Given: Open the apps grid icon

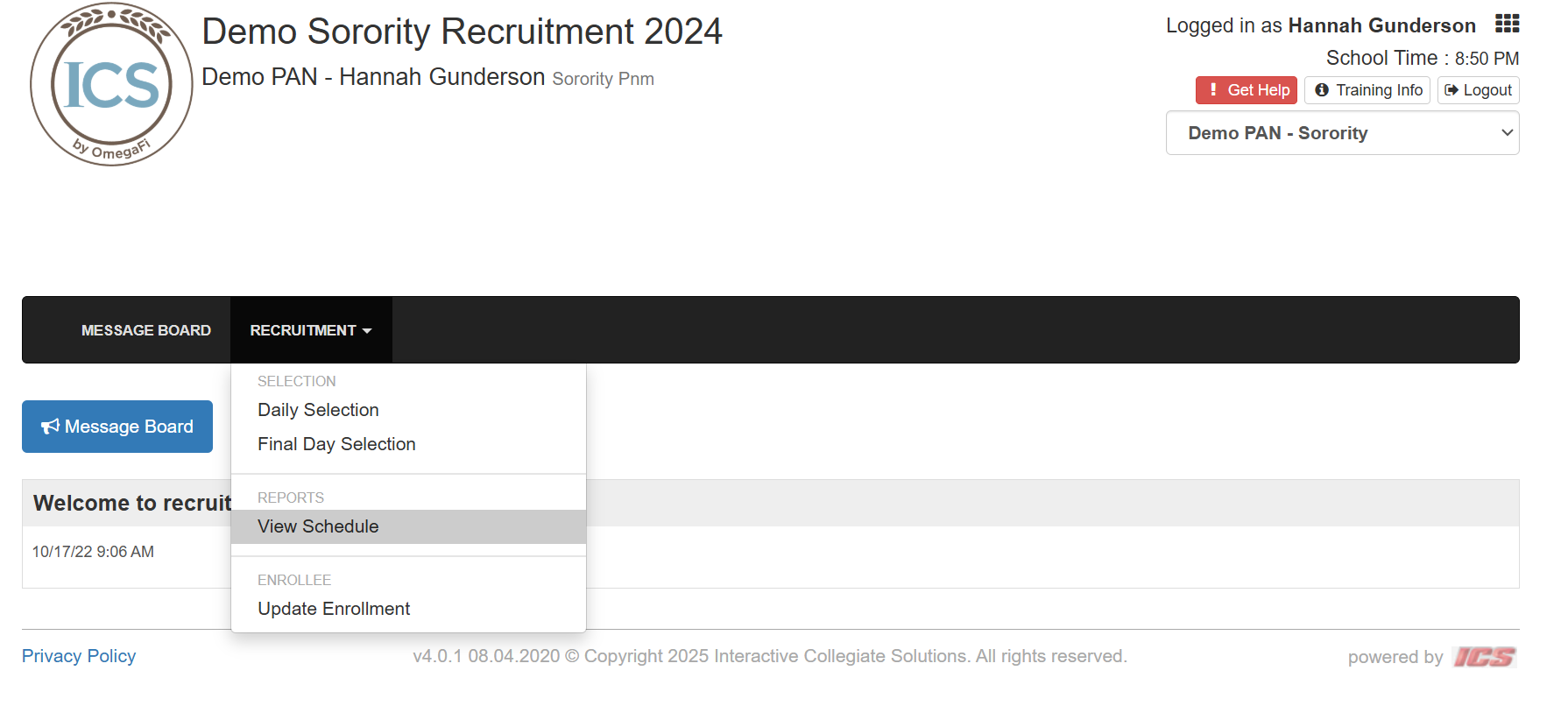Looking at the screenshot, I should [x=1507, y=24].
